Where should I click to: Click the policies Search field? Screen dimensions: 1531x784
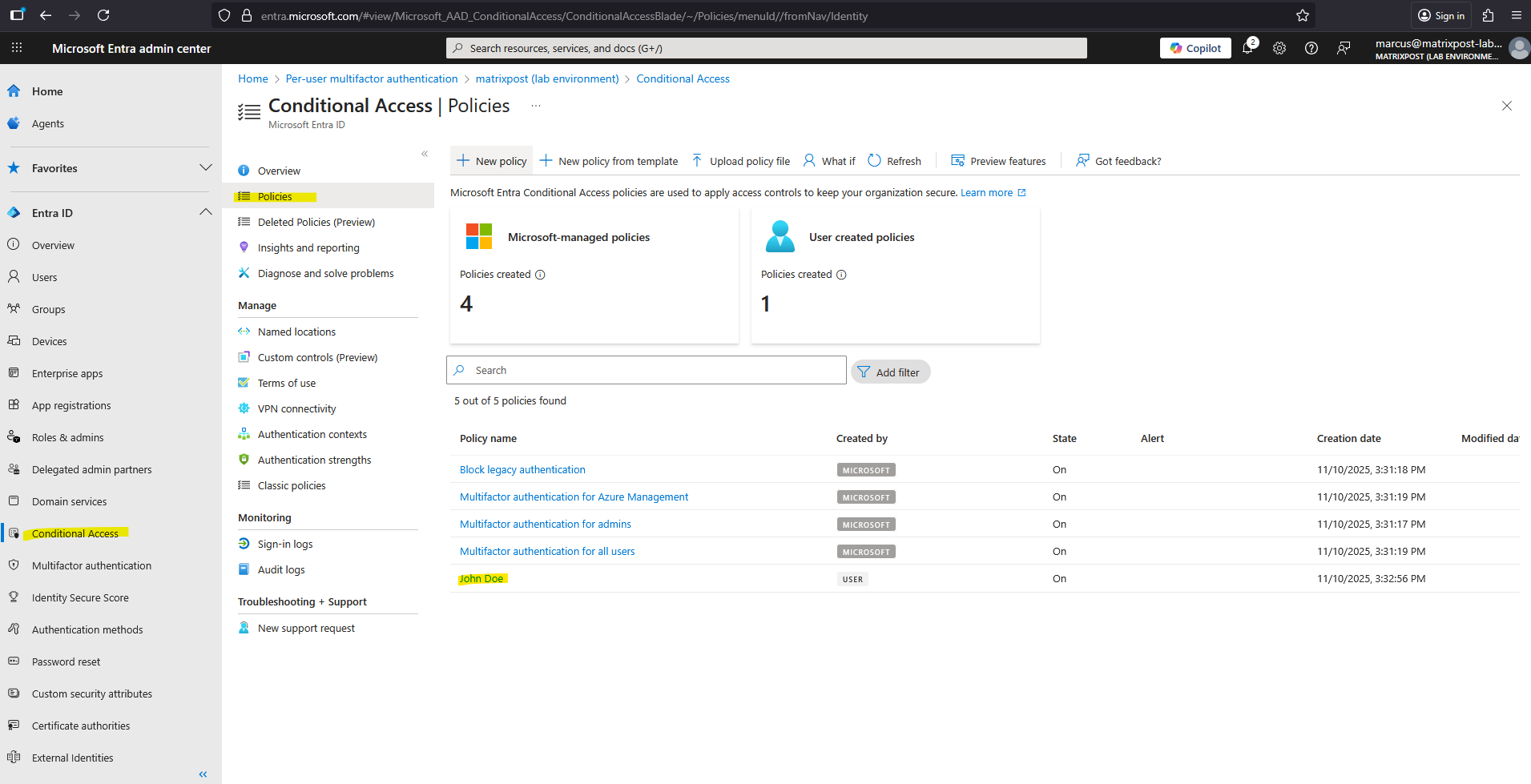pyautogui.click(x=646, y=370)
